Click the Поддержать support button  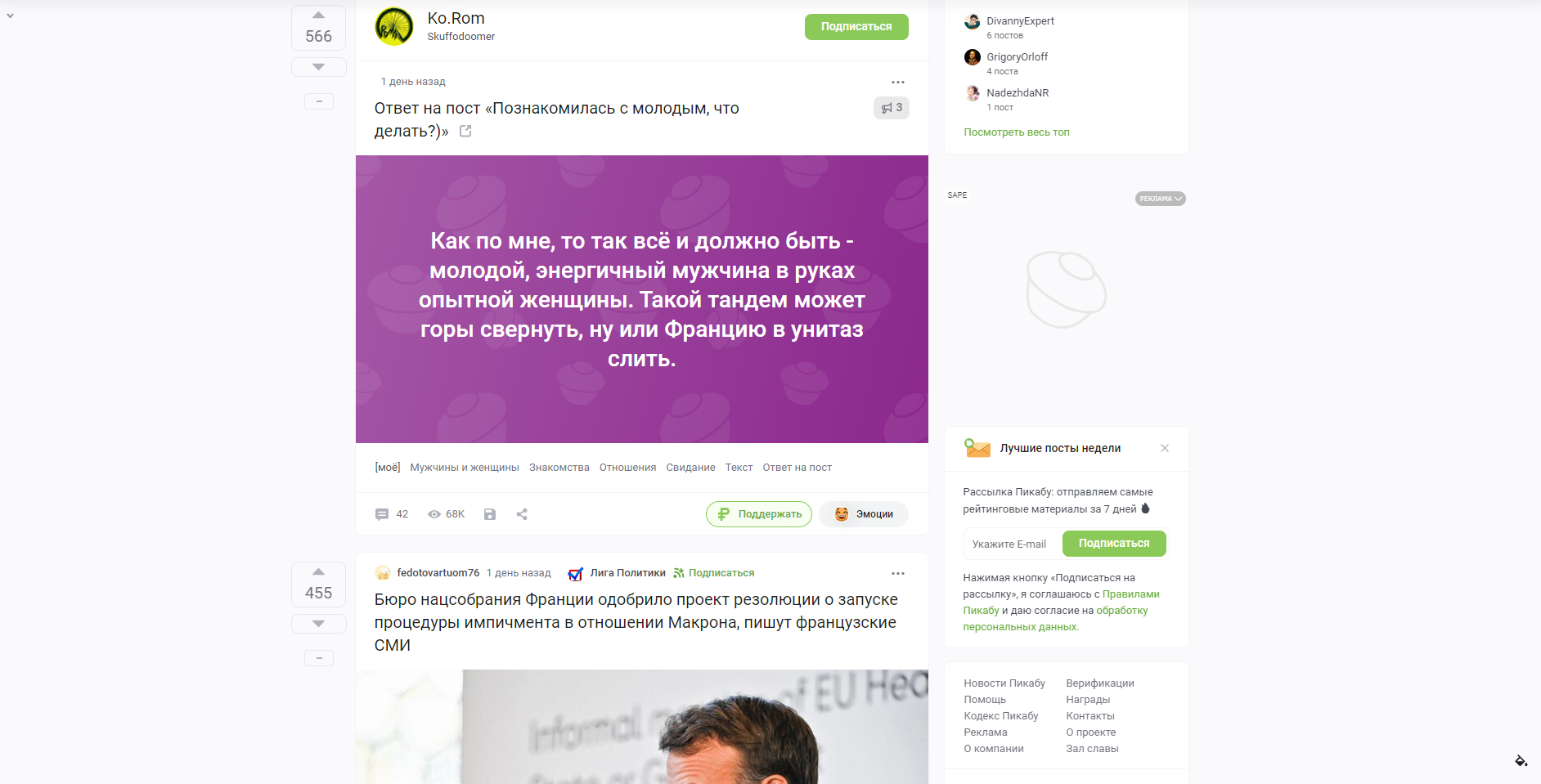(x=759, y=514)
